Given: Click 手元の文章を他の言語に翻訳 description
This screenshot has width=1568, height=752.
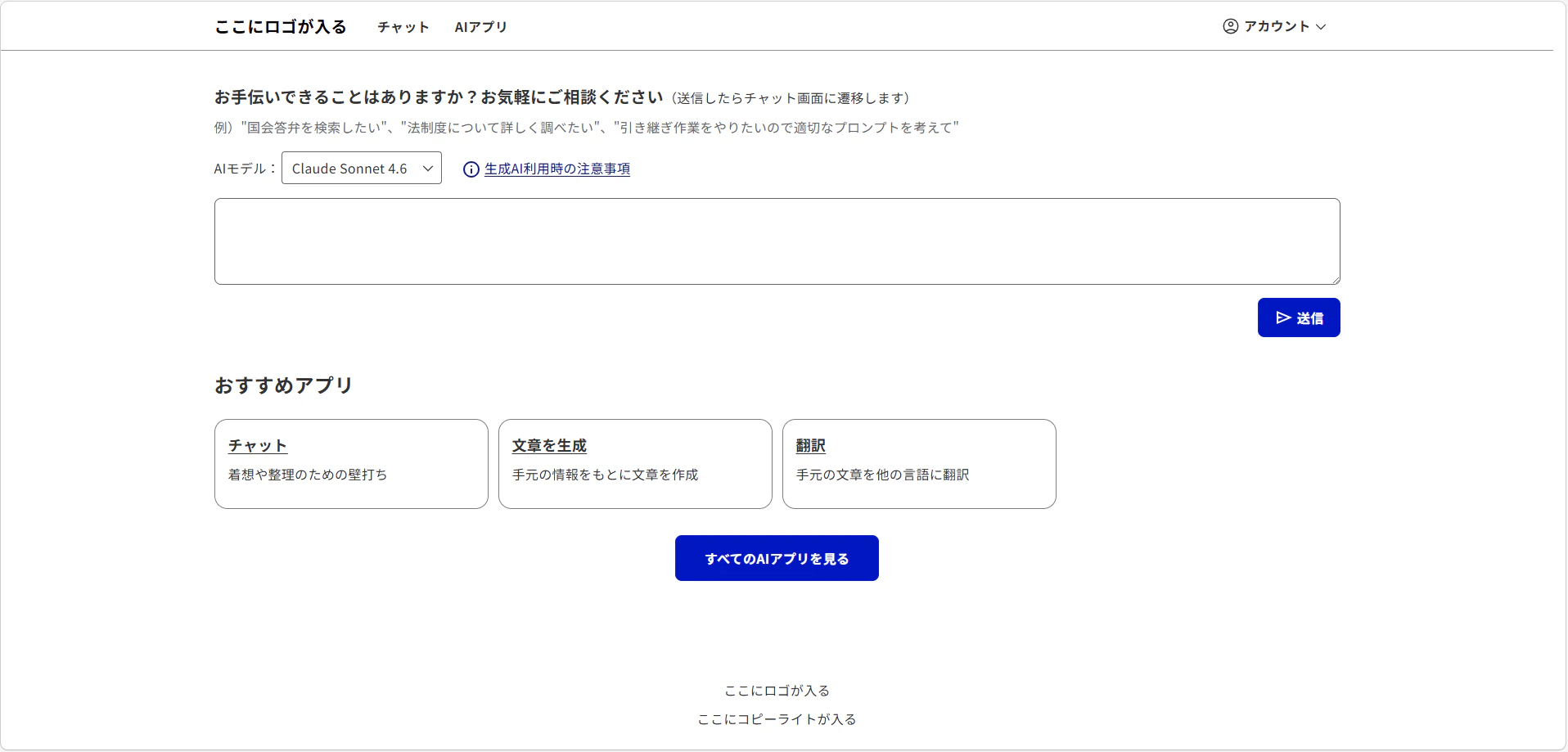Looking at the screenshot, I should pos(882,475).
